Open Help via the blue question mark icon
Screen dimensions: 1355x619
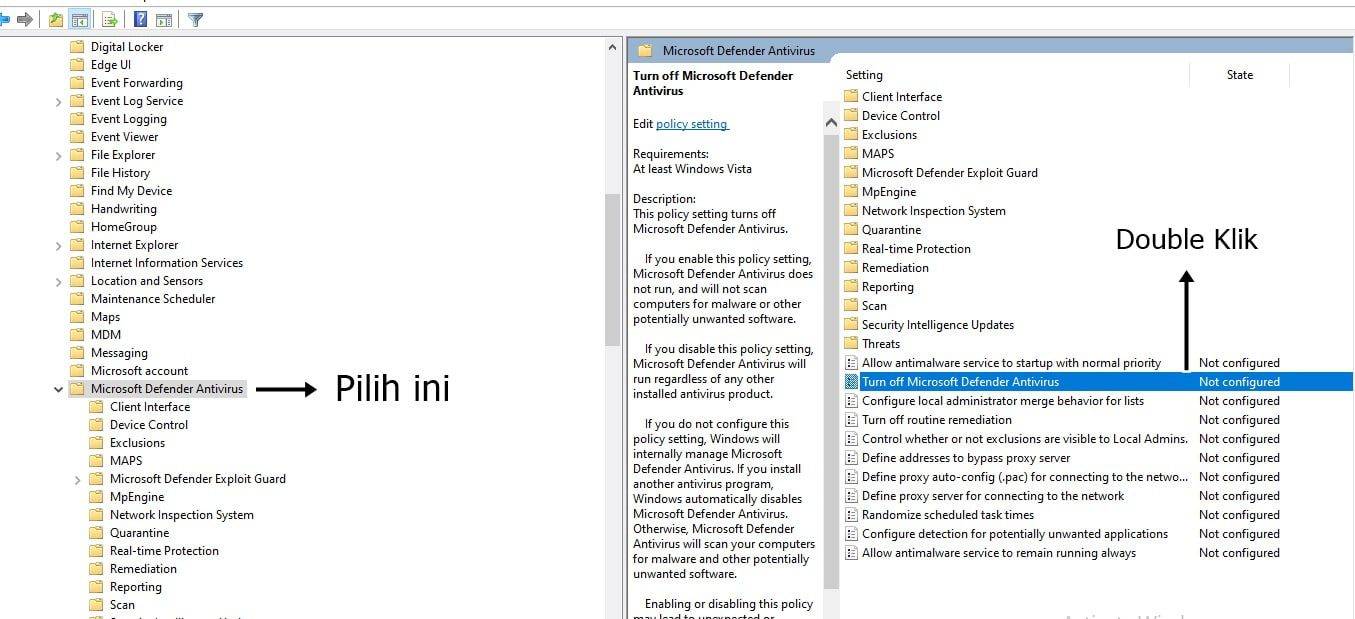tap(141, 19)
